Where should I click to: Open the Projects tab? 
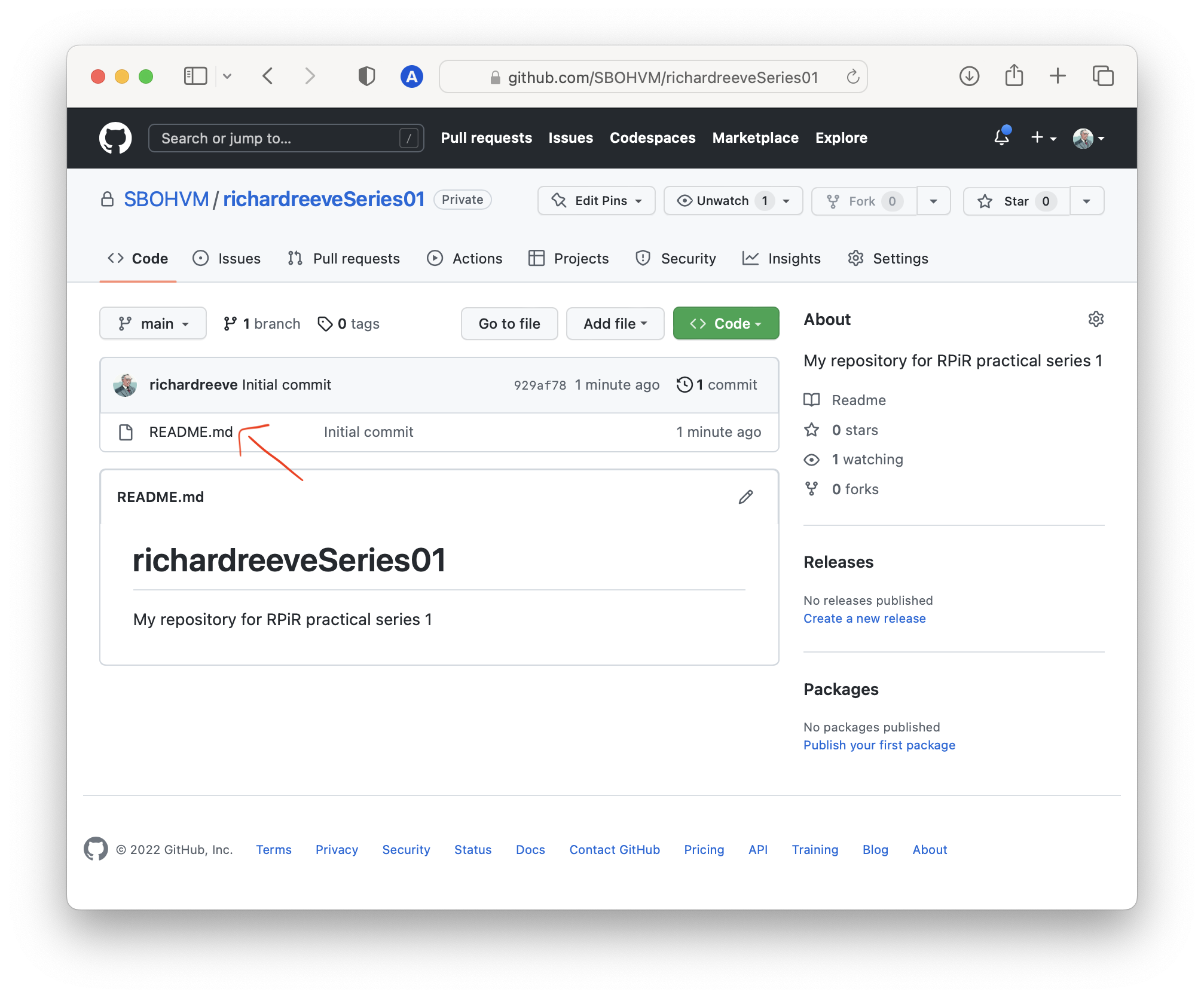569,258
